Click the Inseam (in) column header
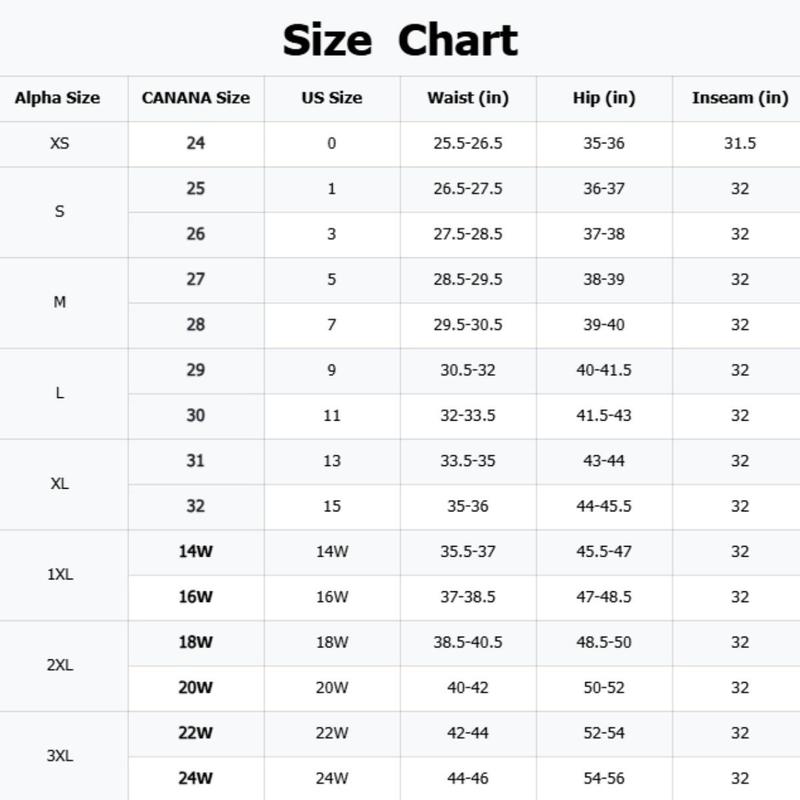Screen dimensions: 800x800 pyautogui.click(x=740, y=98)
